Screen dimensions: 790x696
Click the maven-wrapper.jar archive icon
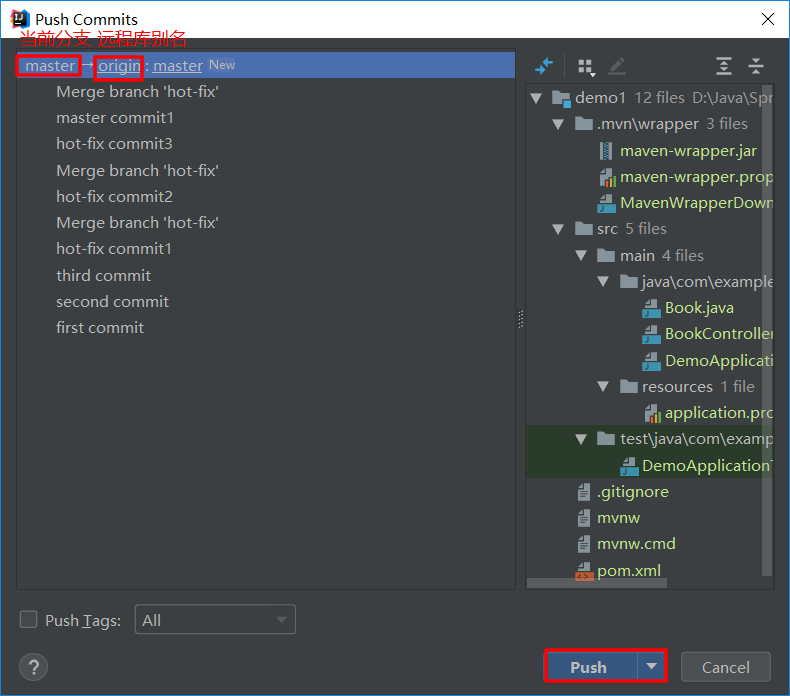point(606,151)
